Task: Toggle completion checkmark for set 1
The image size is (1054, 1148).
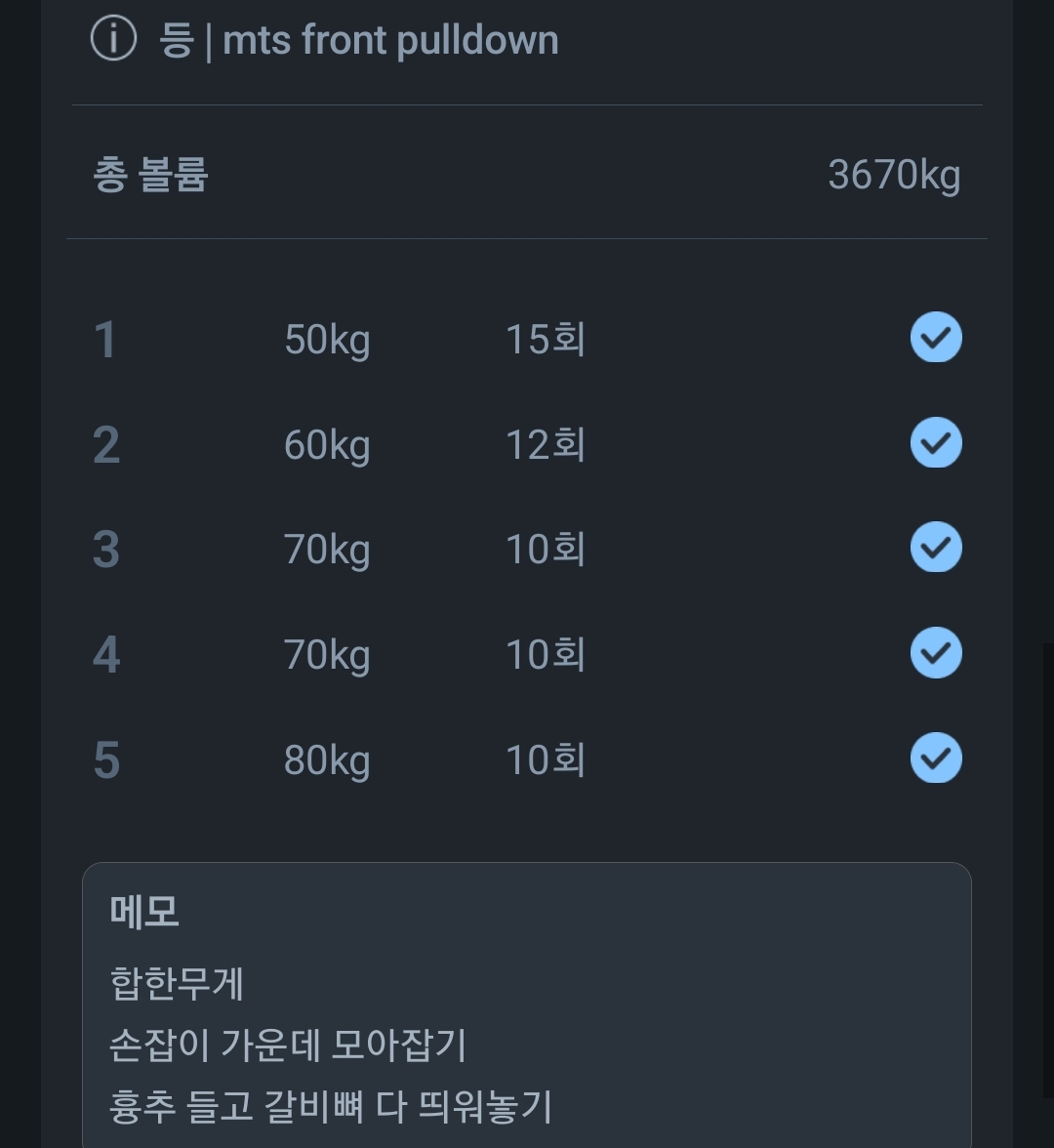Action: coord(934,338)
